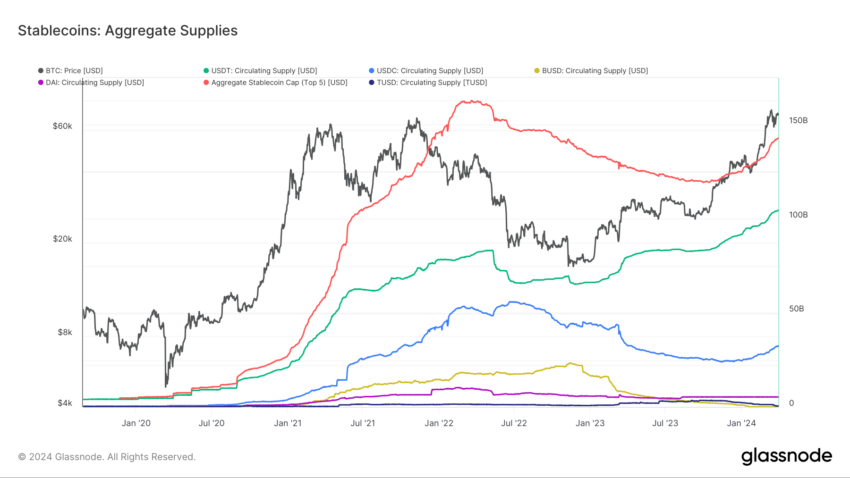Viewport: 850px width, 478px height.
Task: Click the glassnode logo
Action: click(786, 456)
